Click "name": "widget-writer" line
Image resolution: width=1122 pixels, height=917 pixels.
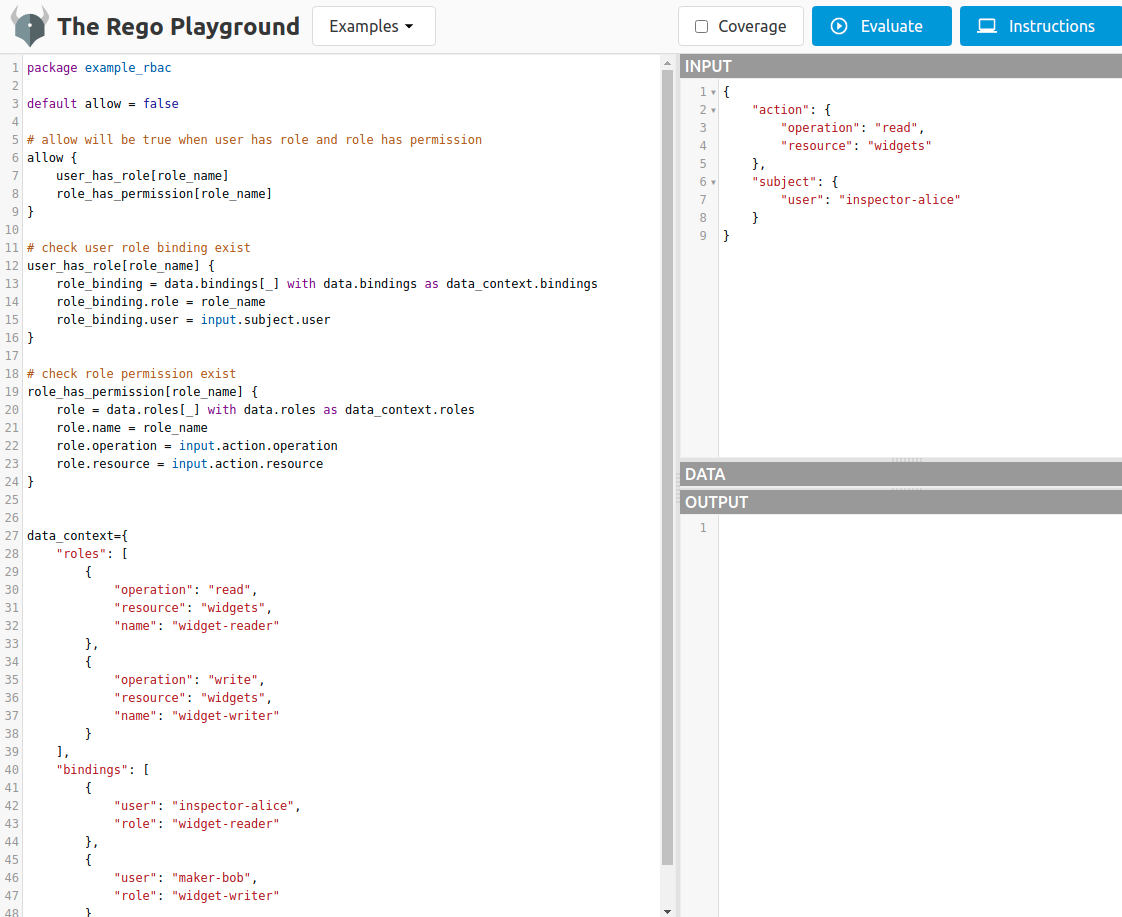(196, 716)
